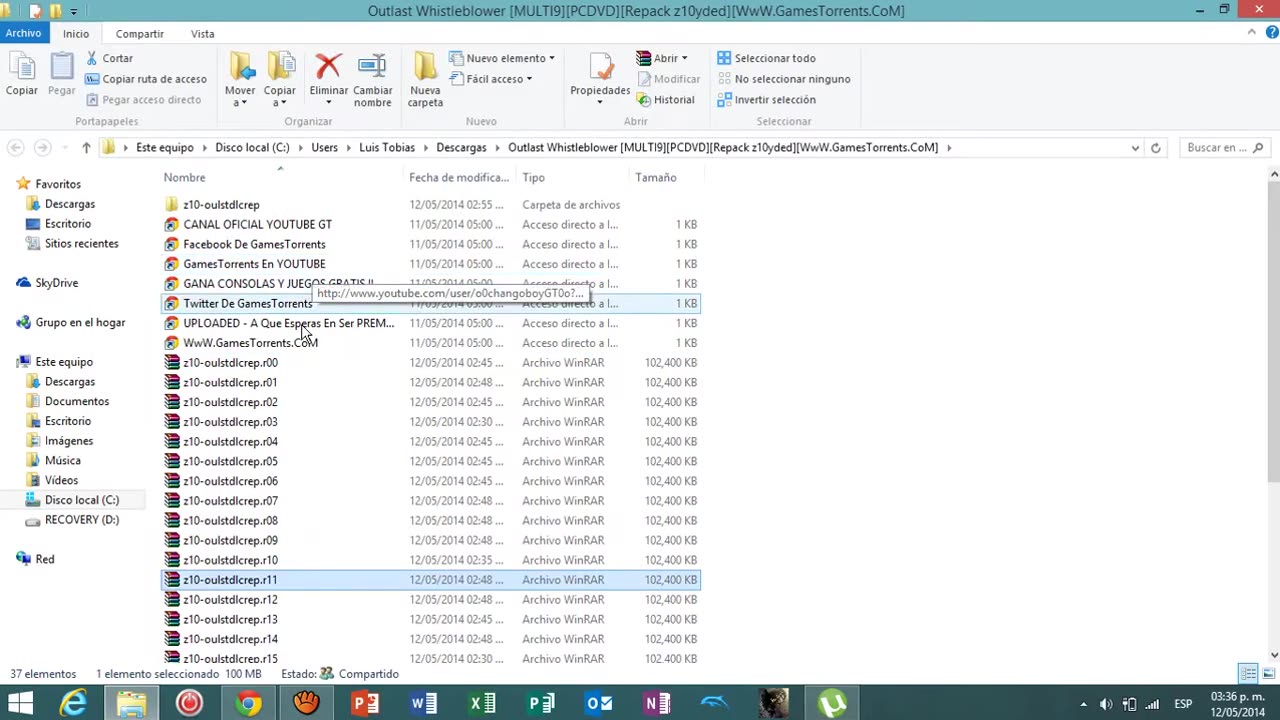
Task: Open Grupo en el hogar
Action: click(x=80, y=323)
